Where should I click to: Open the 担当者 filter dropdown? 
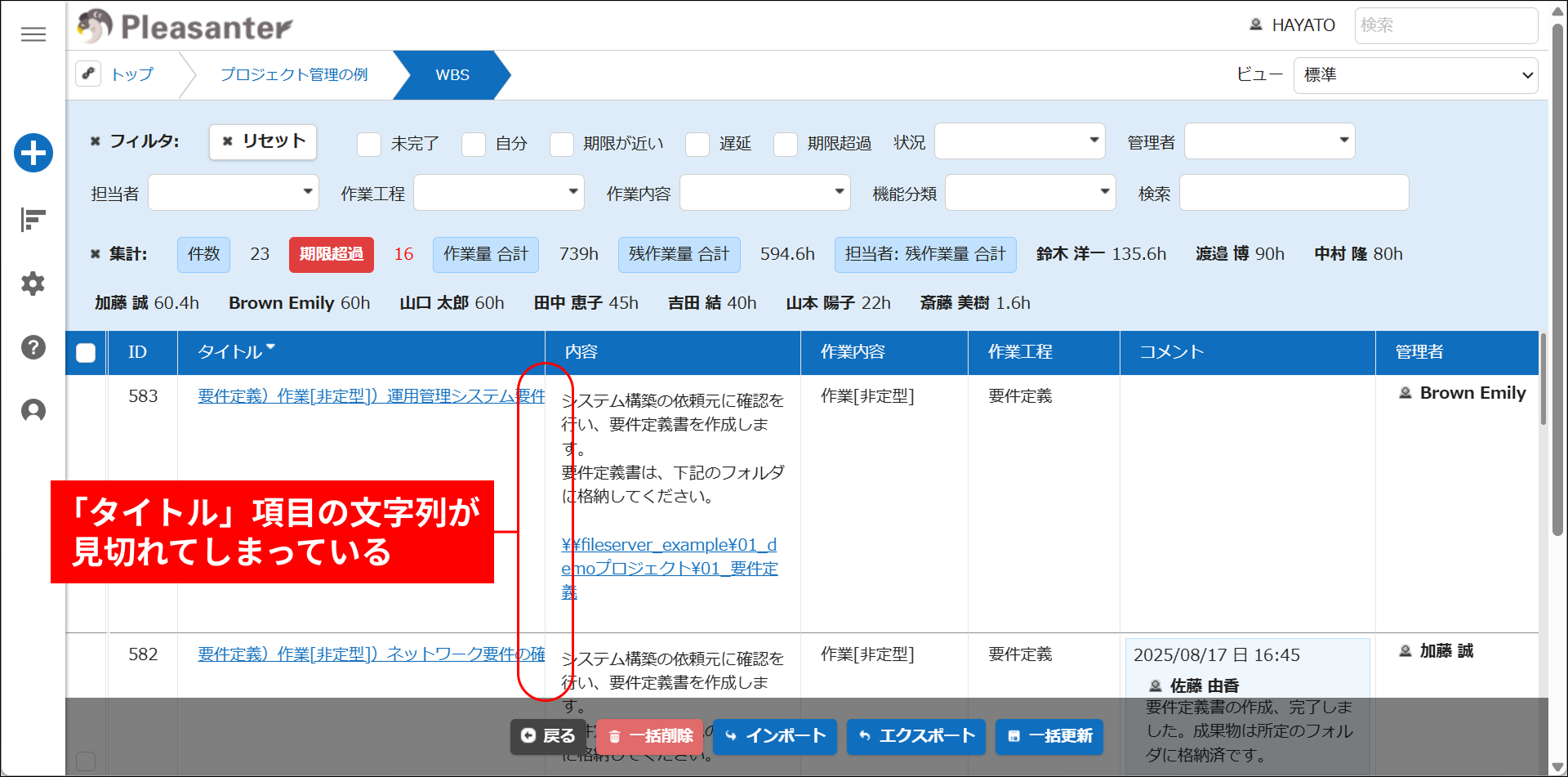pos(234,193)
